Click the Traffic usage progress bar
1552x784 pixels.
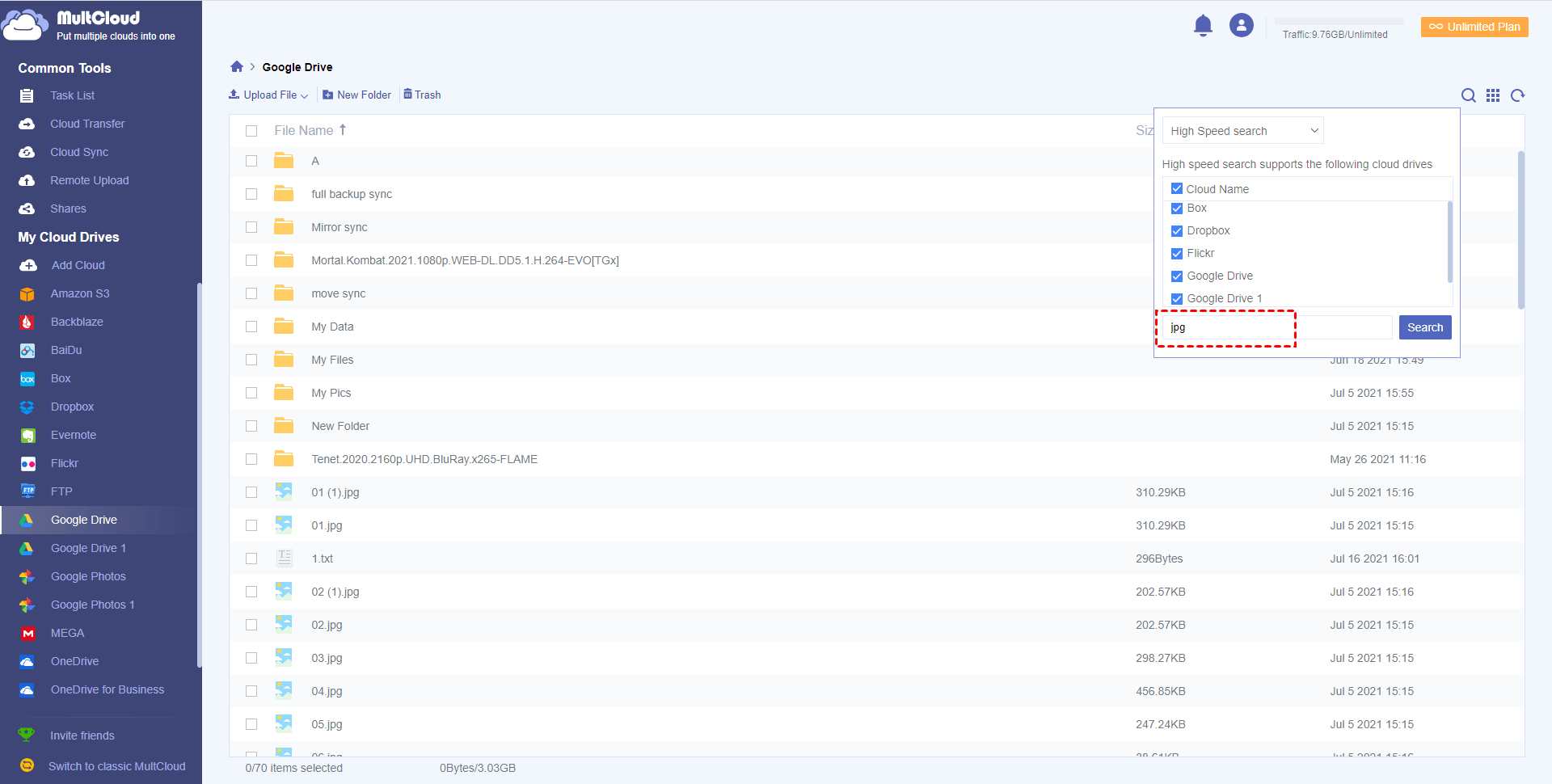[x=1339, y=21]
